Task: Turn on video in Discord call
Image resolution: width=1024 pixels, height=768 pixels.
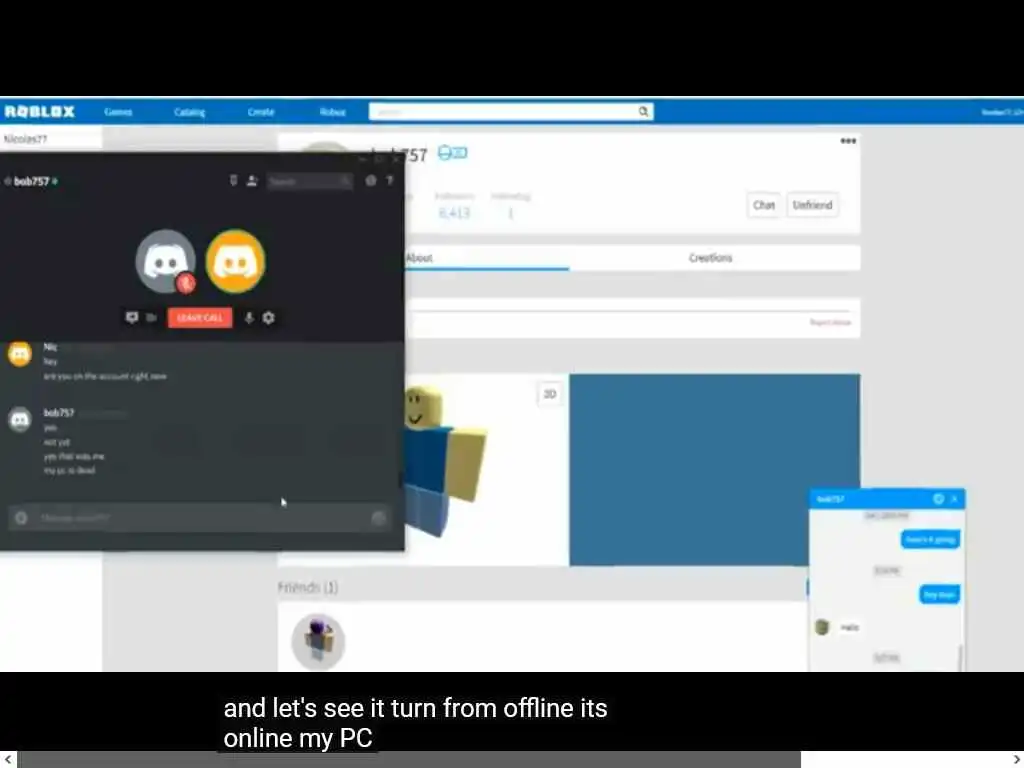Action: pyautogui.click(x=151, y=317)
